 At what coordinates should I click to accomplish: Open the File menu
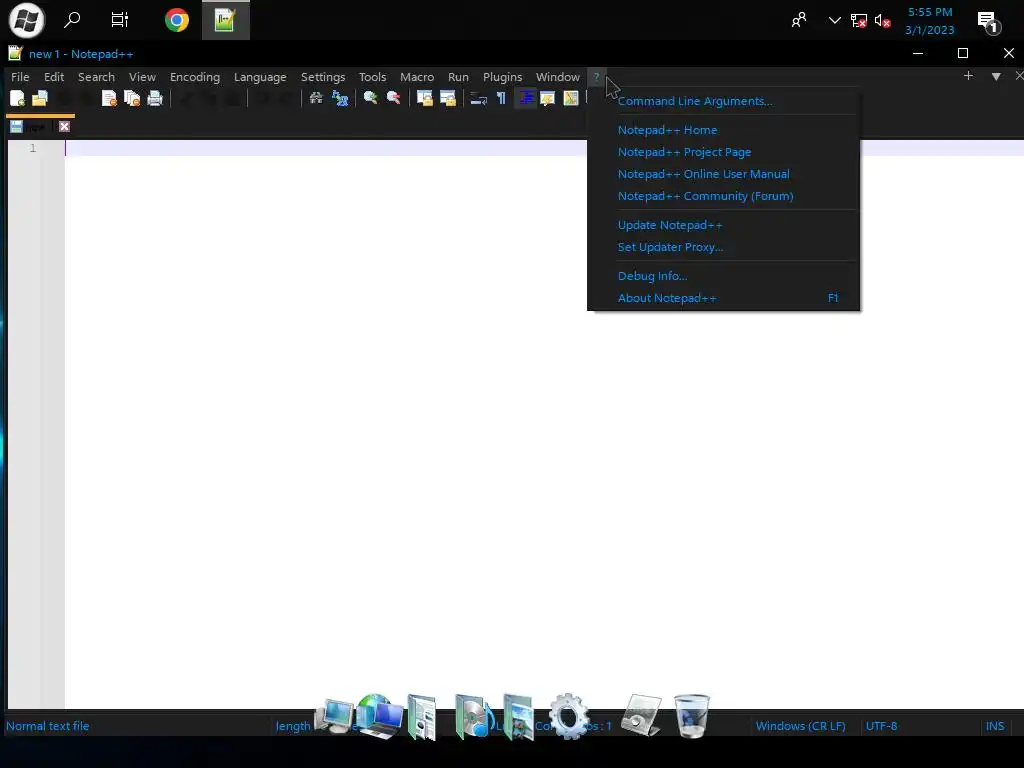20,77
